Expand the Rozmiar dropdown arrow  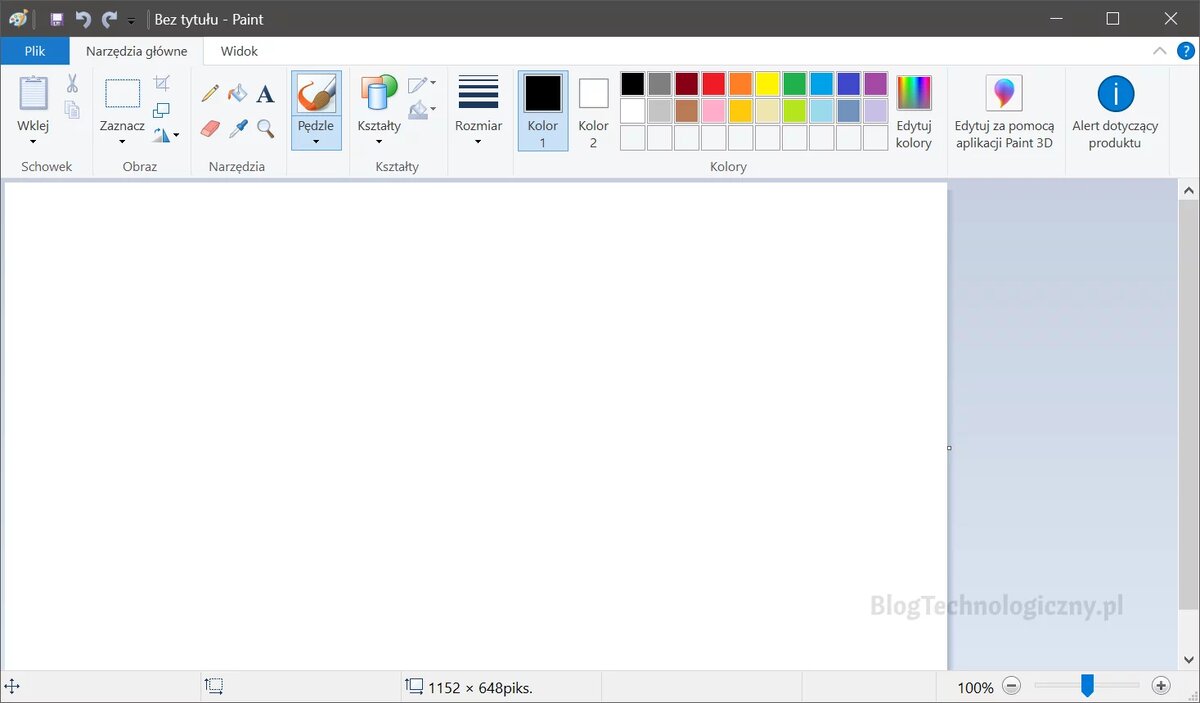point(478,141)
